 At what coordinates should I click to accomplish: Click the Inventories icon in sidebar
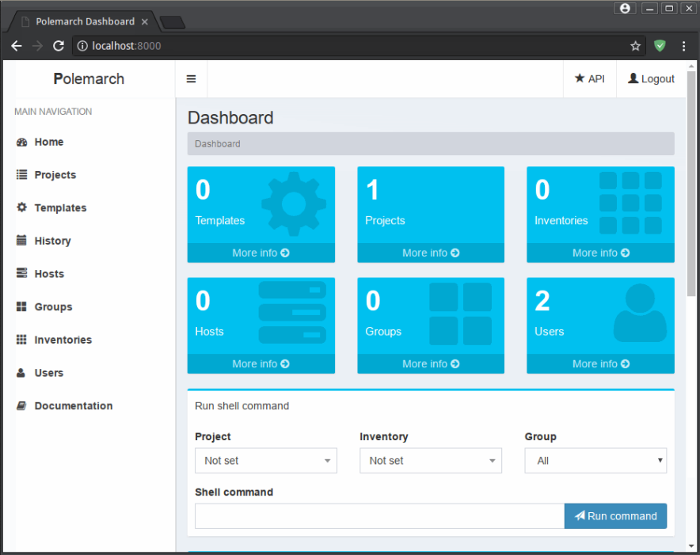point(22,340)
